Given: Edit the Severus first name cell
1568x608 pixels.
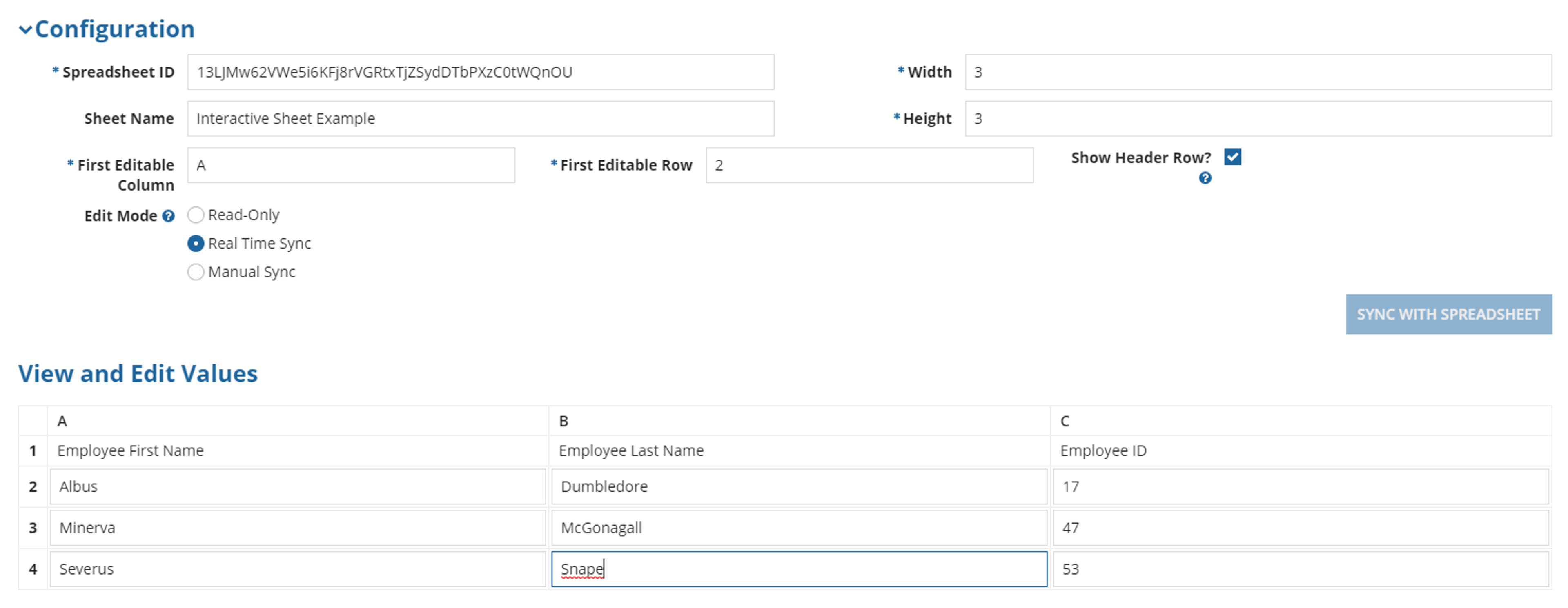Looking at the screenshot, I should (298, 569).
